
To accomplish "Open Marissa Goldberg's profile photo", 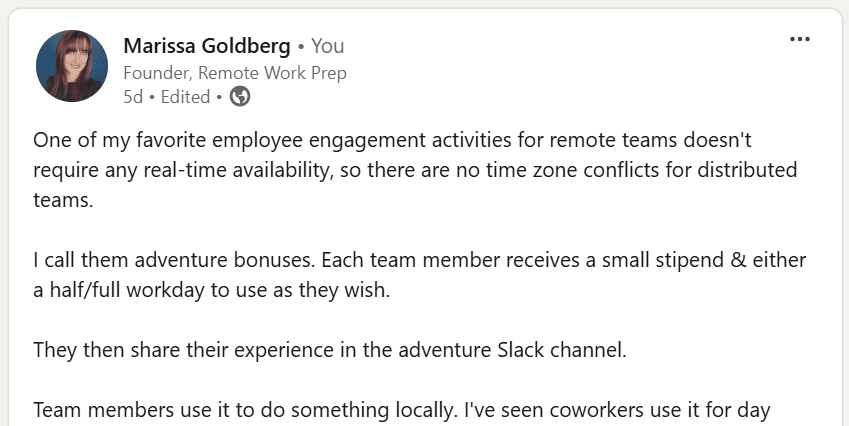I will (72, 65).
